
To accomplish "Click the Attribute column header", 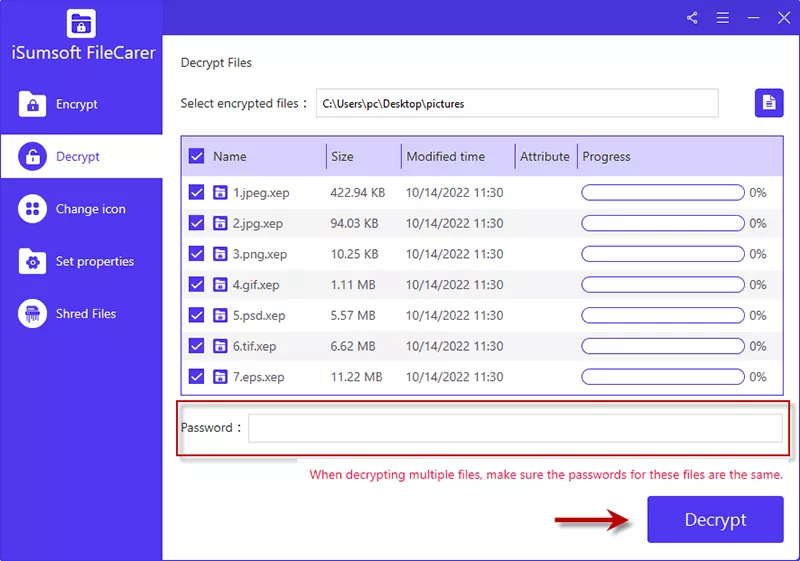I will [545, 157].
